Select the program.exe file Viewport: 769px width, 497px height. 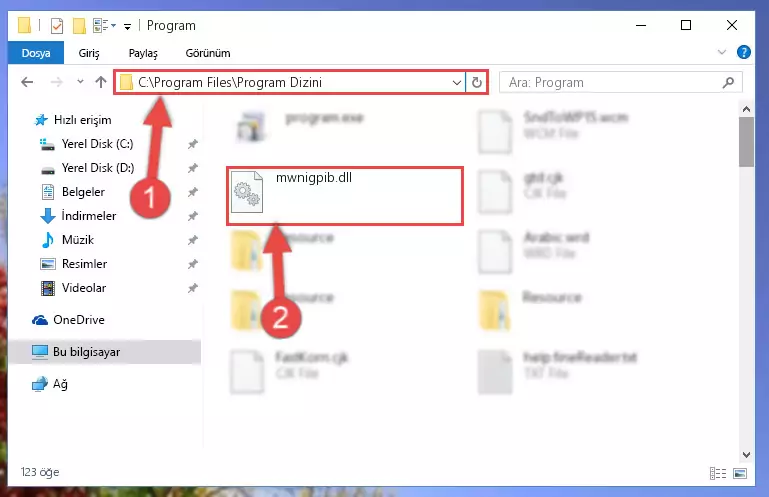[x=300, y=126]
